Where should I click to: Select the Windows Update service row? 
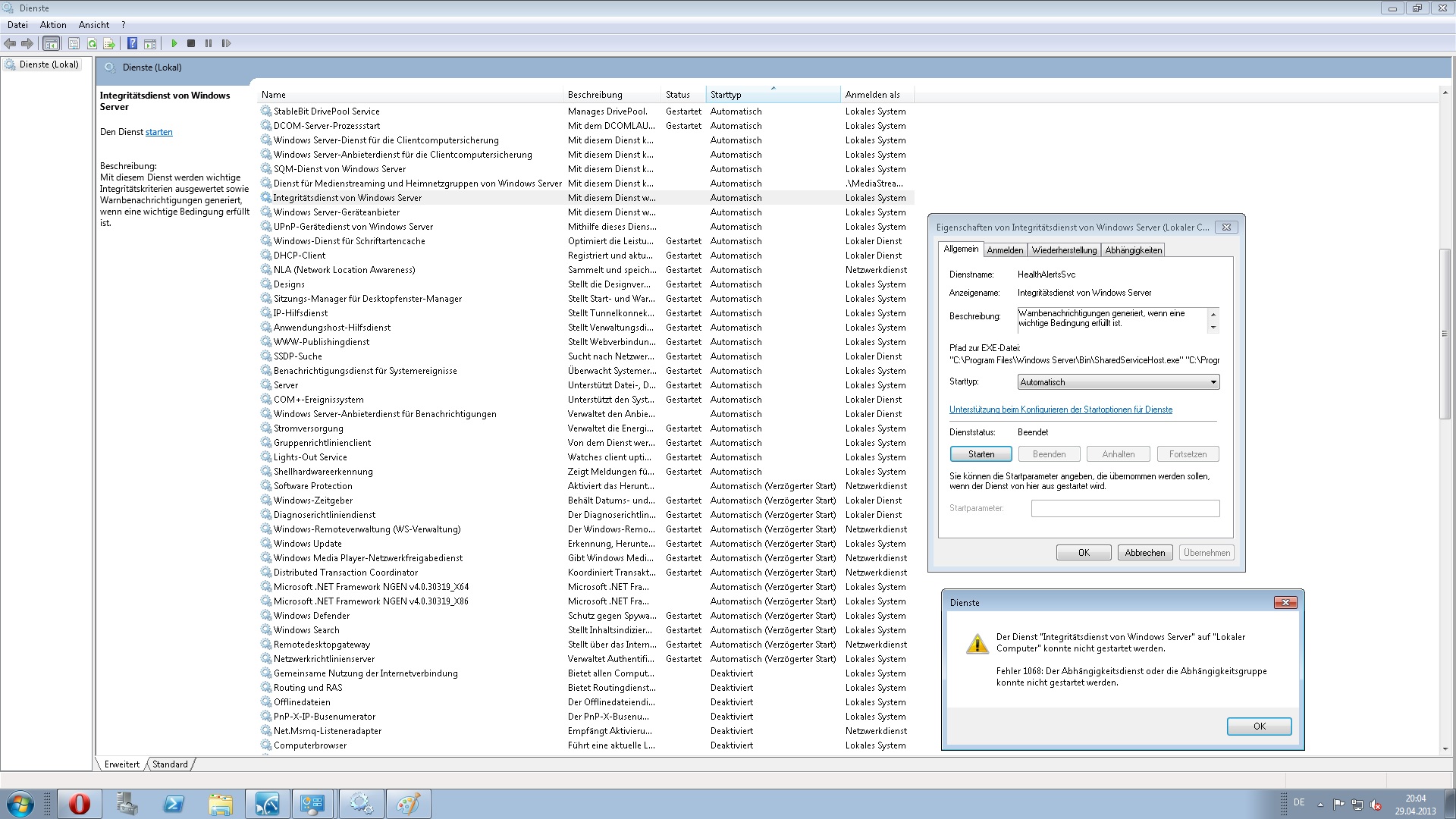coord(585,544)
